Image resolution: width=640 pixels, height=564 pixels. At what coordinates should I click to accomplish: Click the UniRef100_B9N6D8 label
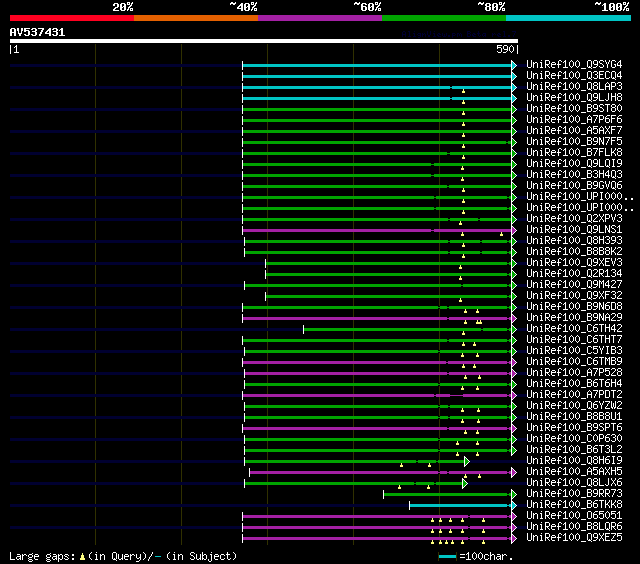pyautogui.click(x=574, y=307)
